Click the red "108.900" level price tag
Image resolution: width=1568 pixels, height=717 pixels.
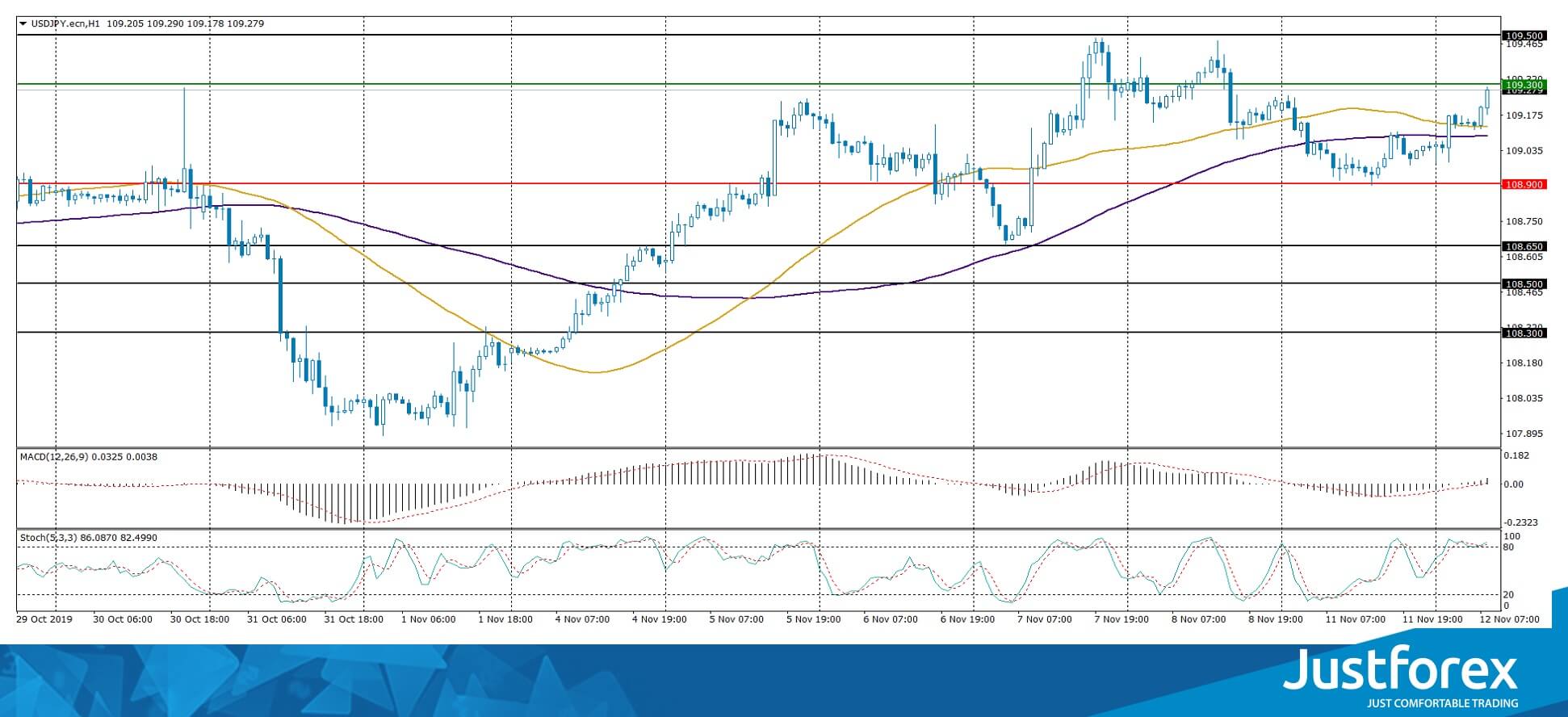pos(1523,184)
